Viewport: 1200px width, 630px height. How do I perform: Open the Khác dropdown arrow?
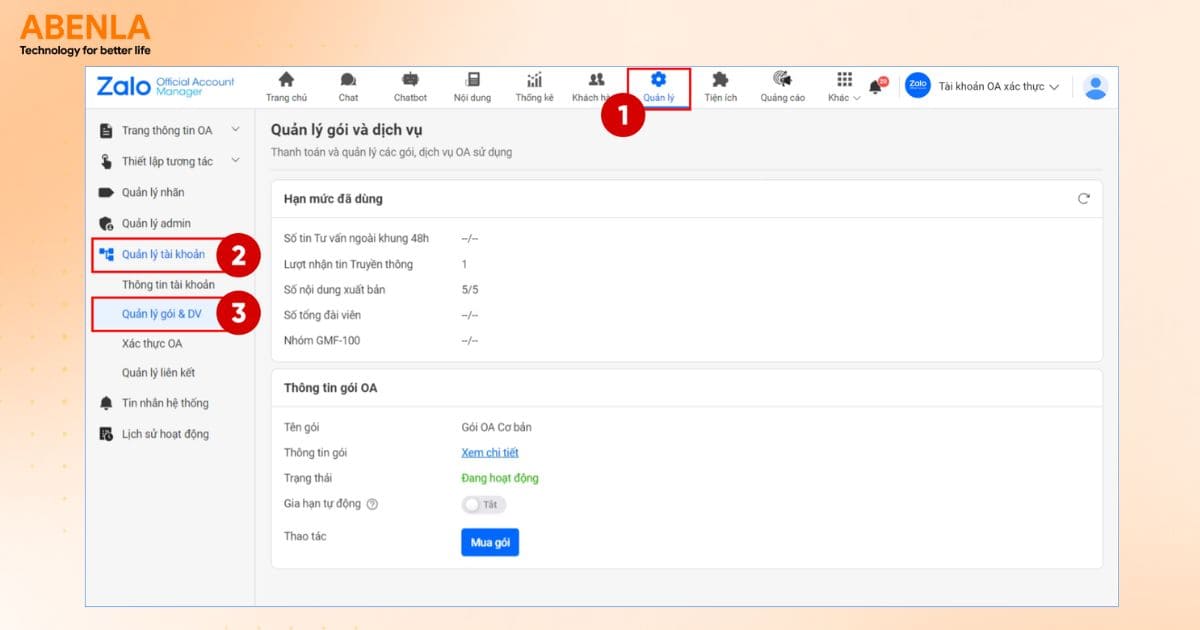[x=857, y=98]
